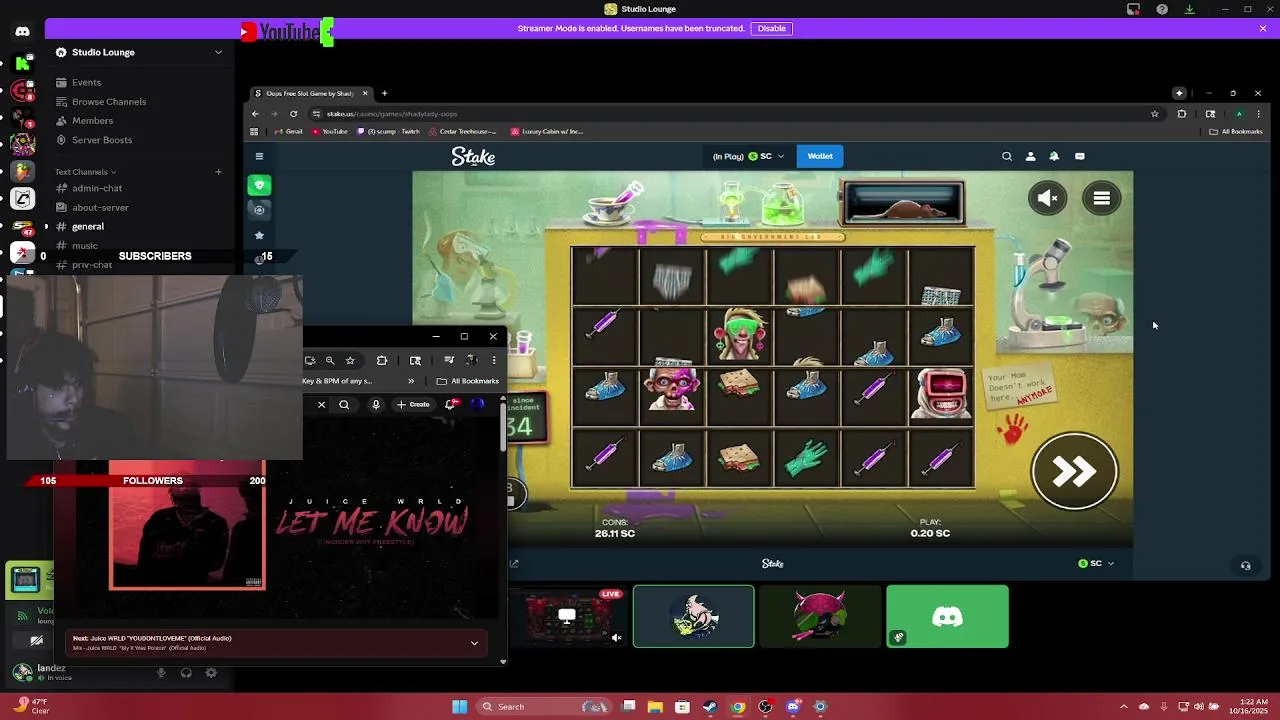This screenshot has width=1280, height=720.
Task: Add a channel with the Text Channels plus
Action: click(x=218, y=172)
